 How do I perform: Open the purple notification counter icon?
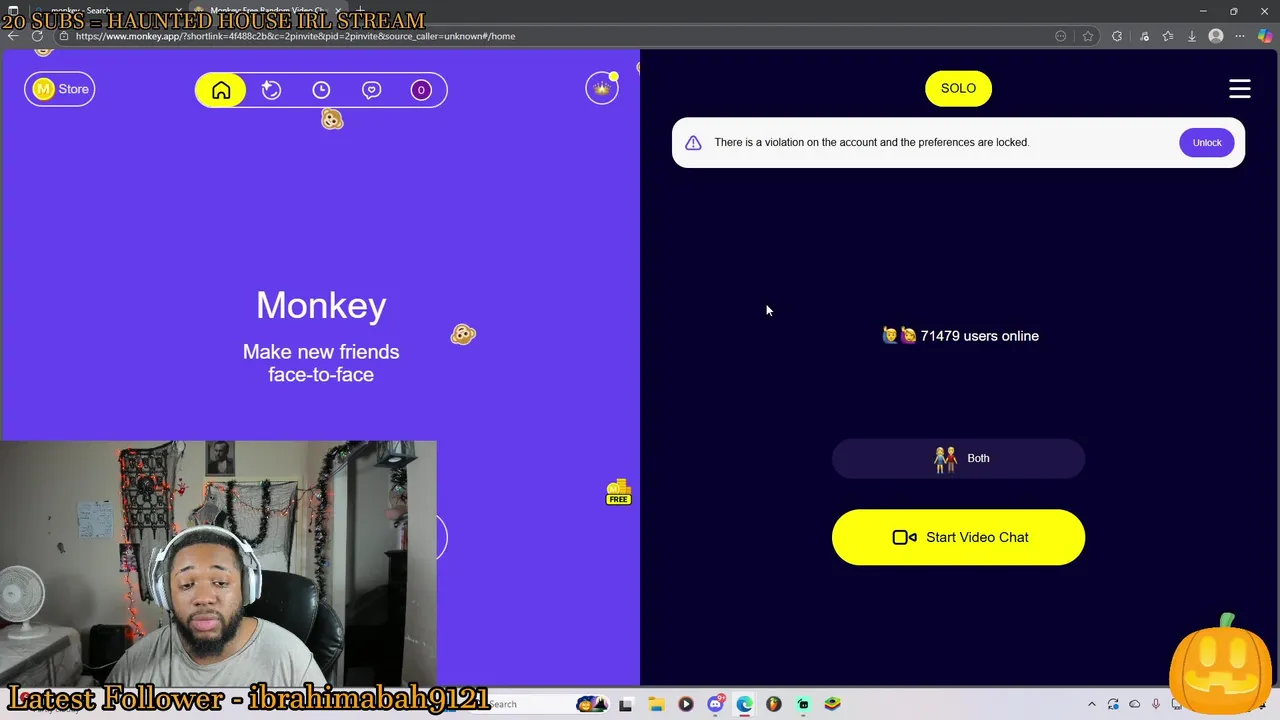tap(421, 90)
